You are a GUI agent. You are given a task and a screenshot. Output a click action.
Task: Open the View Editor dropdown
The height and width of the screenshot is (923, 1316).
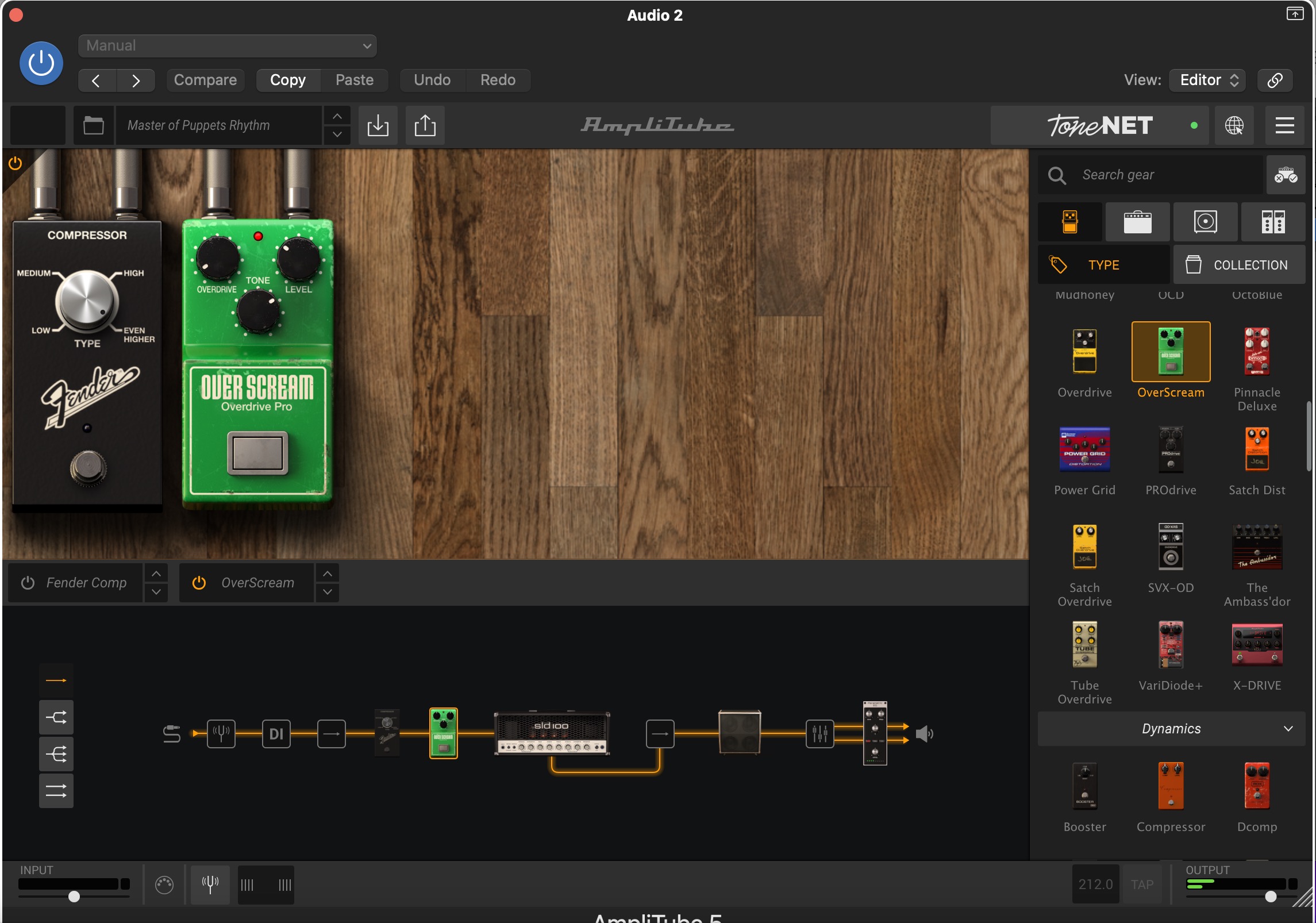[1207, 80]
